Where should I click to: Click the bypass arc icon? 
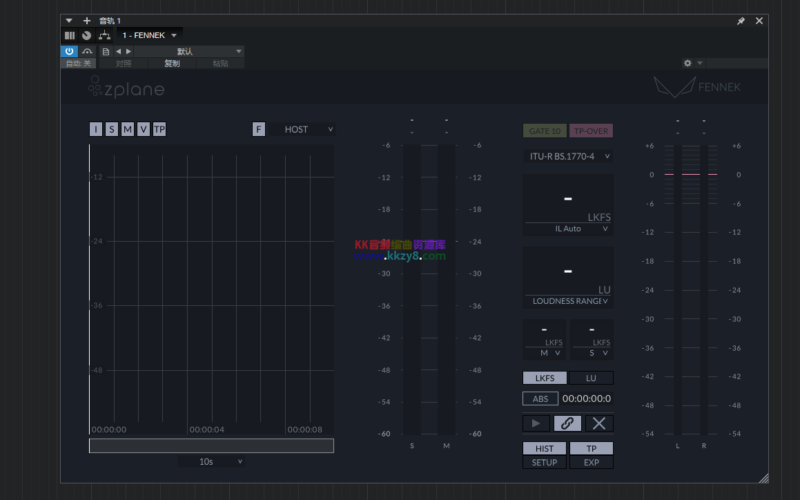[x=87, y=51]
